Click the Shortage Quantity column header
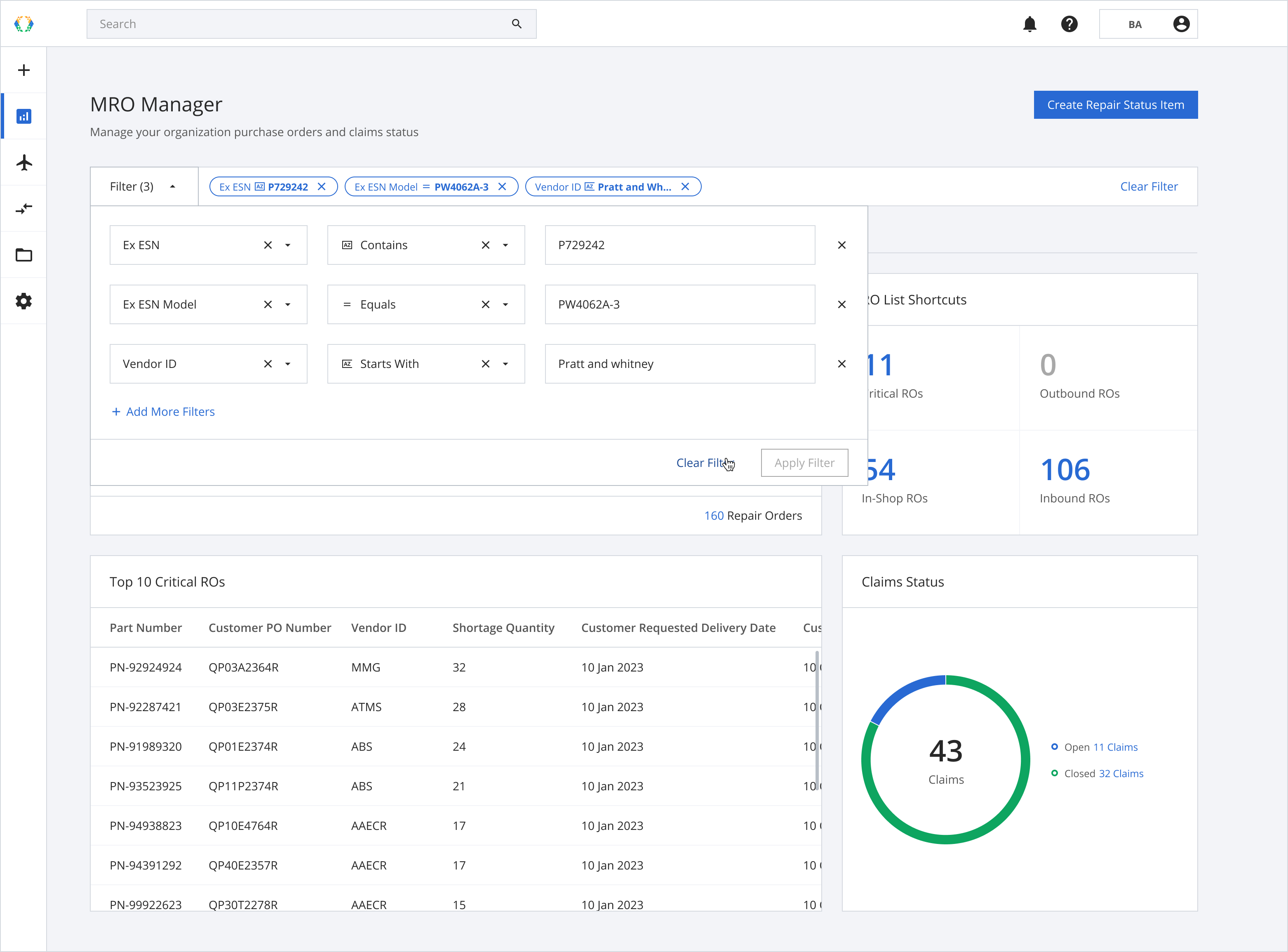 pos(503,628)
